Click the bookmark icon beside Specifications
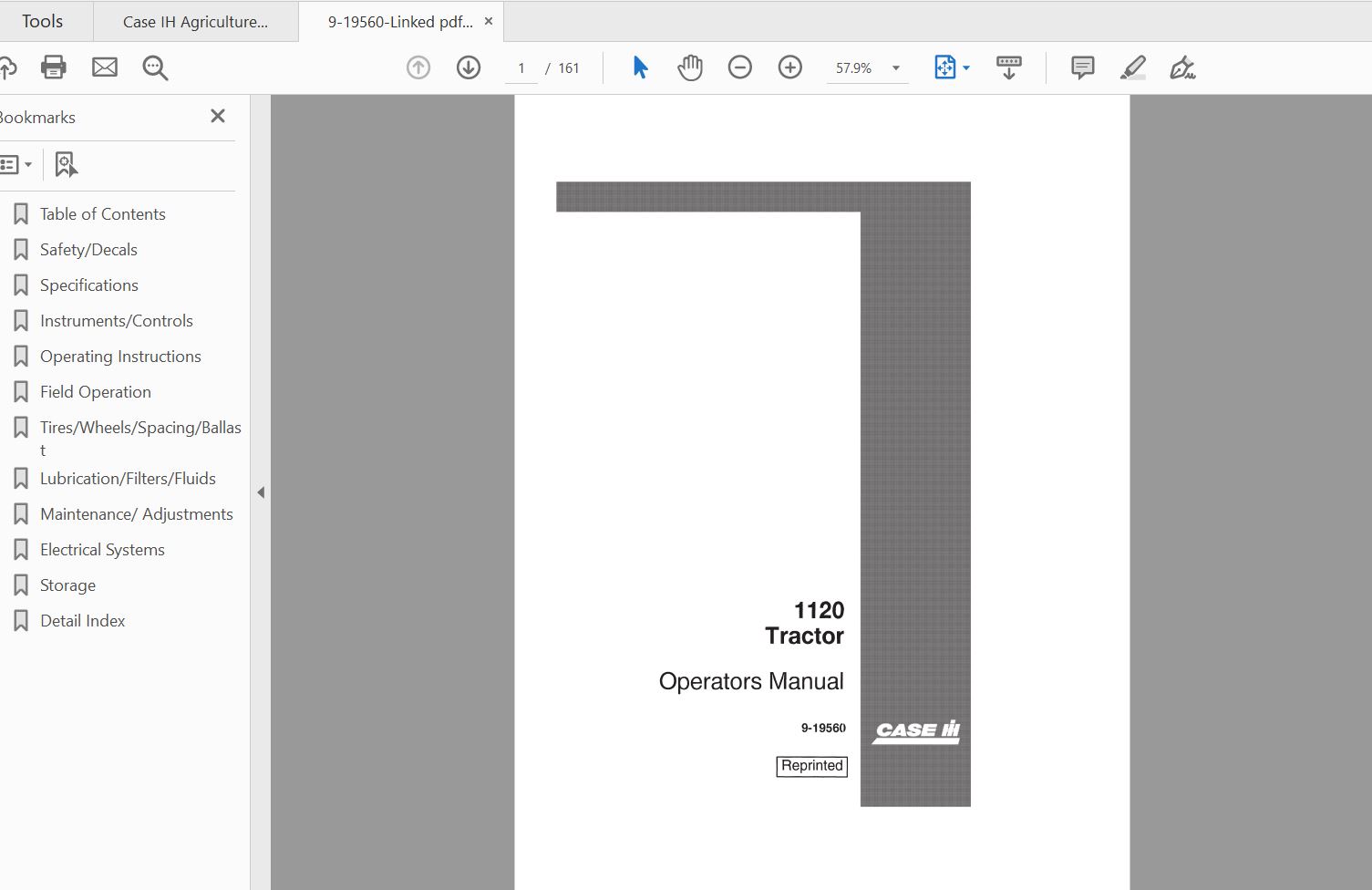 [21, 285]
